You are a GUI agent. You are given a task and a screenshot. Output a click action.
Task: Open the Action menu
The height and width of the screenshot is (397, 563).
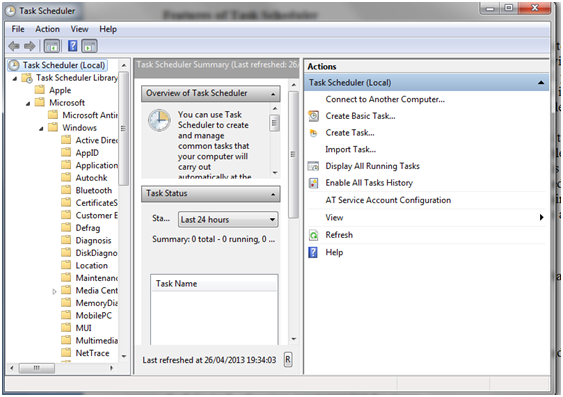(x=47, y=29)
